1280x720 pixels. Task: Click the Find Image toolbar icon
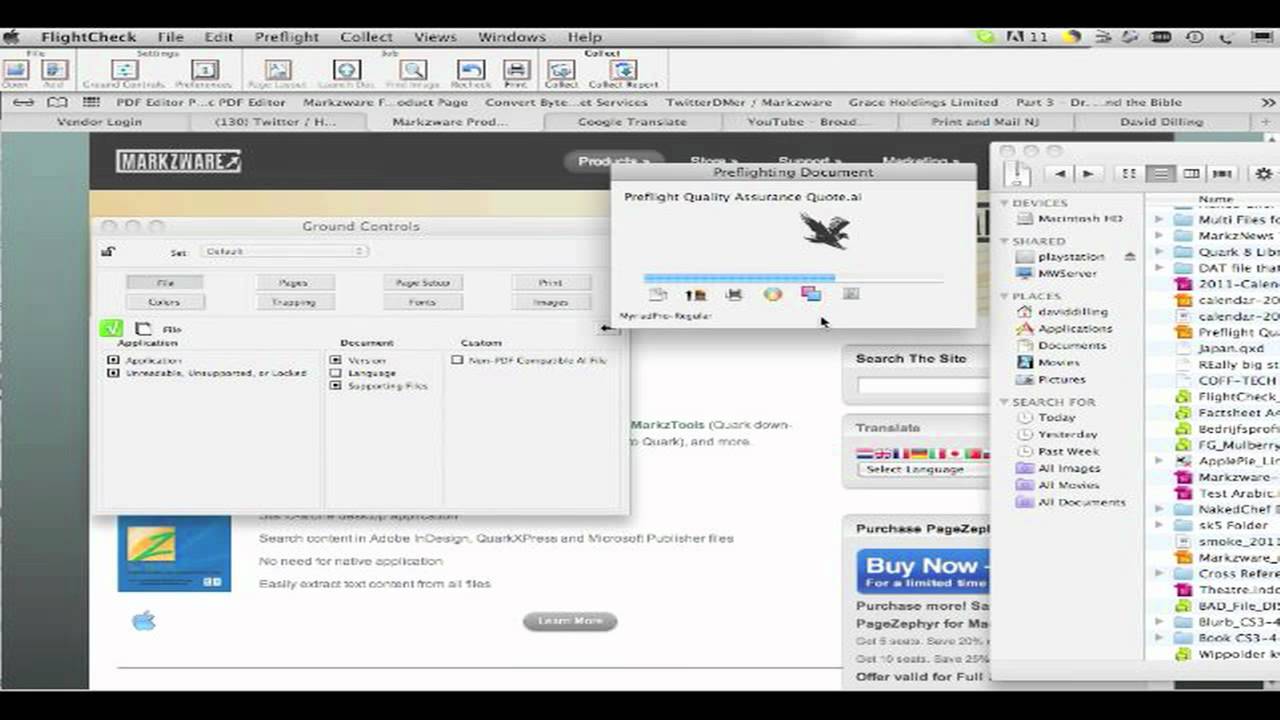[x=413, y=71]
